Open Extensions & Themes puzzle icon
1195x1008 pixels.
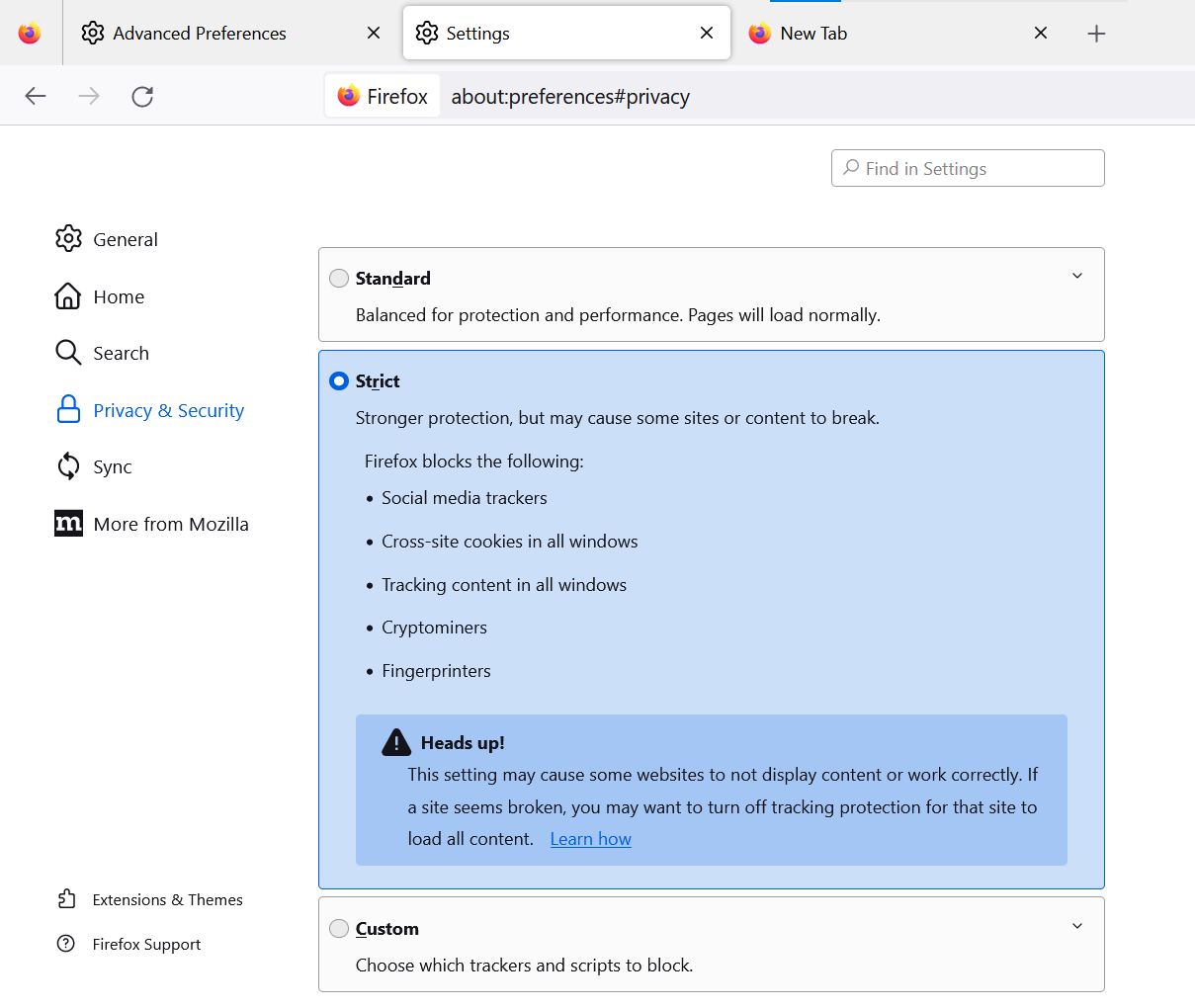click(x=66, y=899)
